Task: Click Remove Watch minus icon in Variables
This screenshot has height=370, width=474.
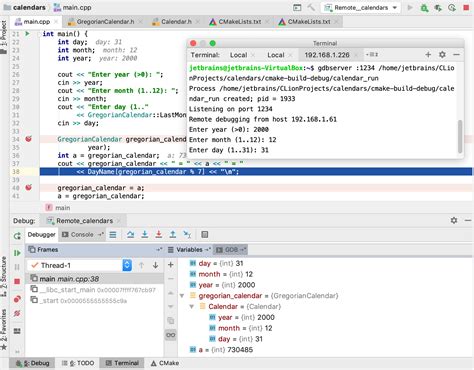Action: tap(171, 279)
